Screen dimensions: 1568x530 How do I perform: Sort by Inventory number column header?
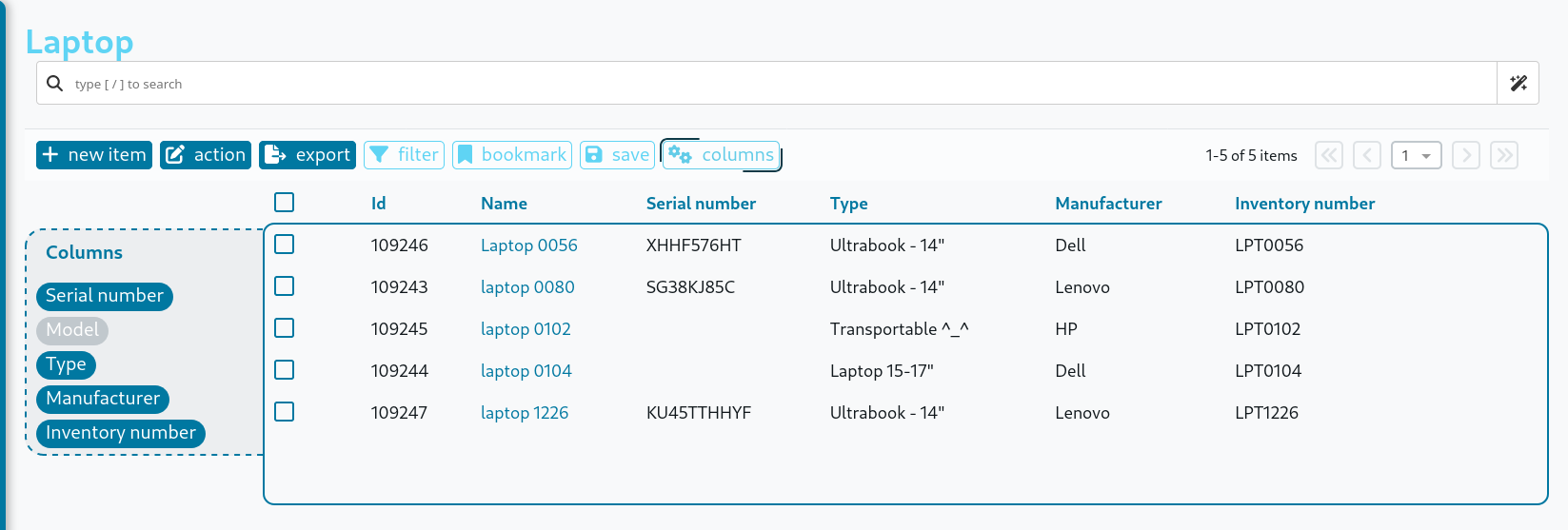tap(1304, 204)
